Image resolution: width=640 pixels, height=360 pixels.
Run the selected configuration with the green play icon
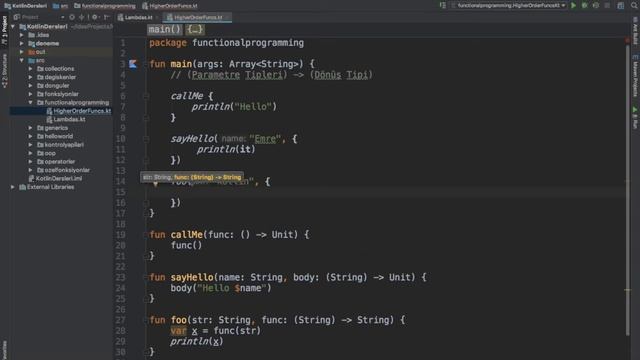(x=573, y=5)
